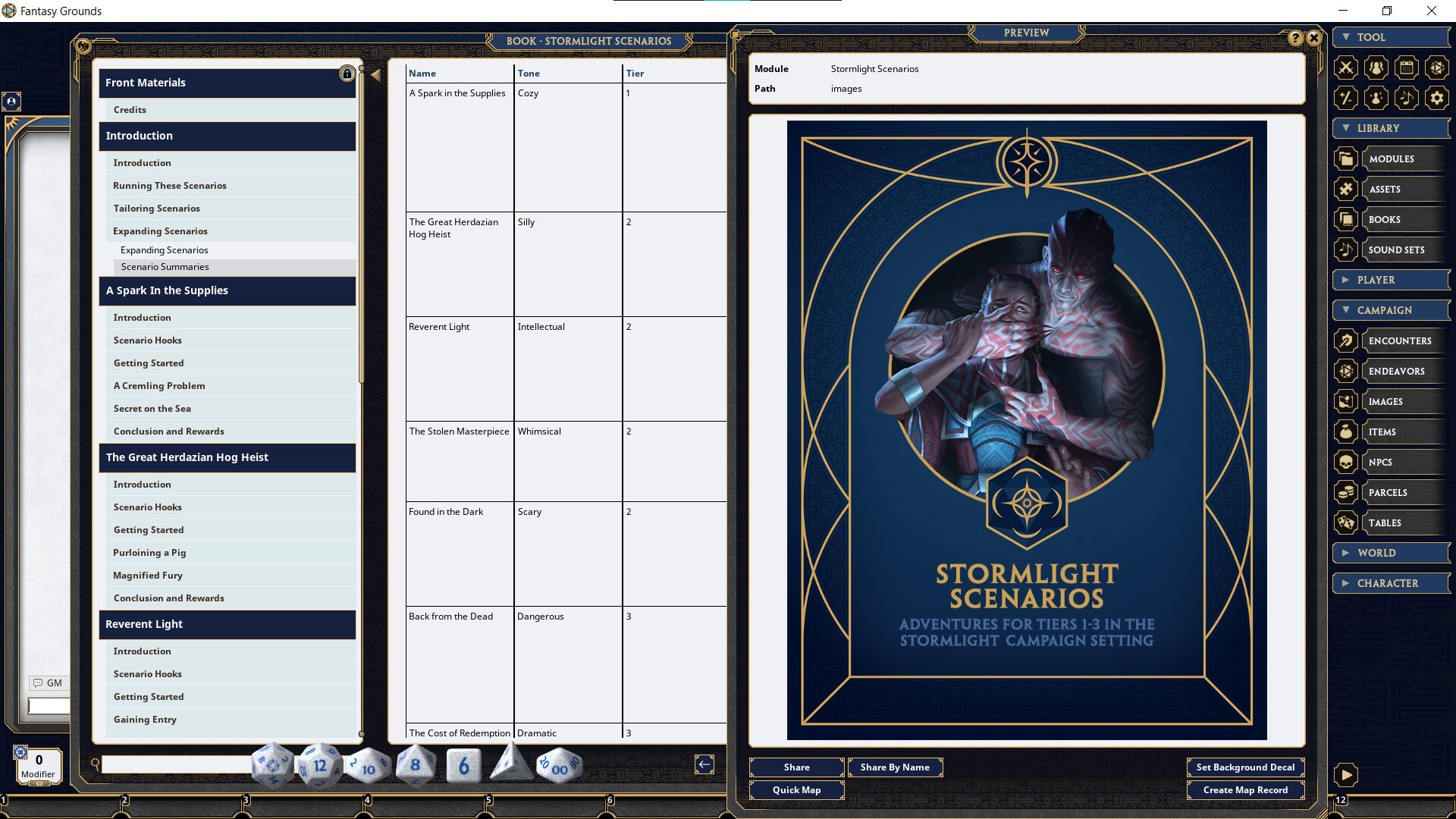Toggle the lock on the Stormlight Scenarios book
The width and height of the screenshot is (1456, 819).
(x=347, y=74)
